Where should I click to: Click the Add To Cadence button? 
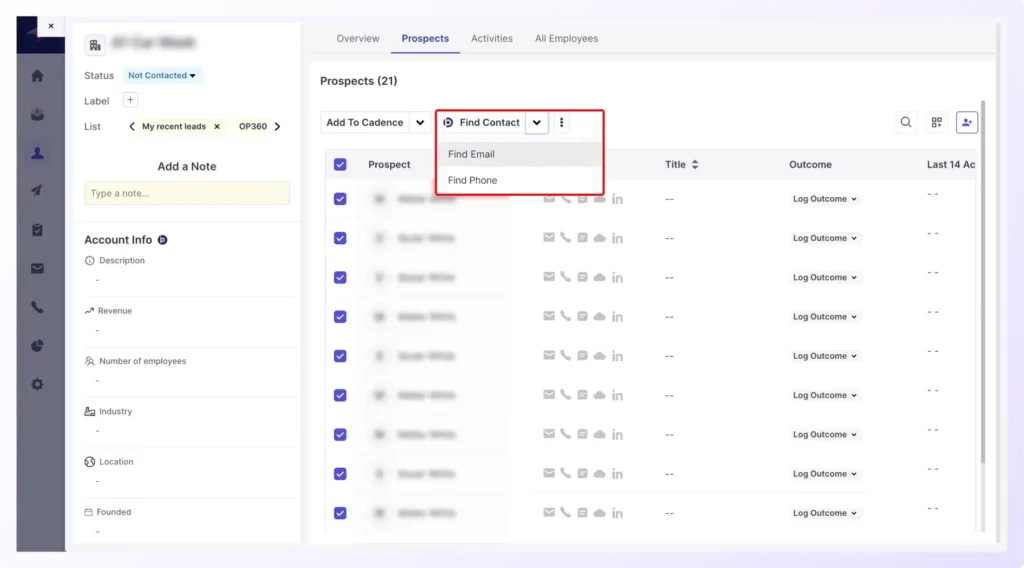[x=364, y=122]
